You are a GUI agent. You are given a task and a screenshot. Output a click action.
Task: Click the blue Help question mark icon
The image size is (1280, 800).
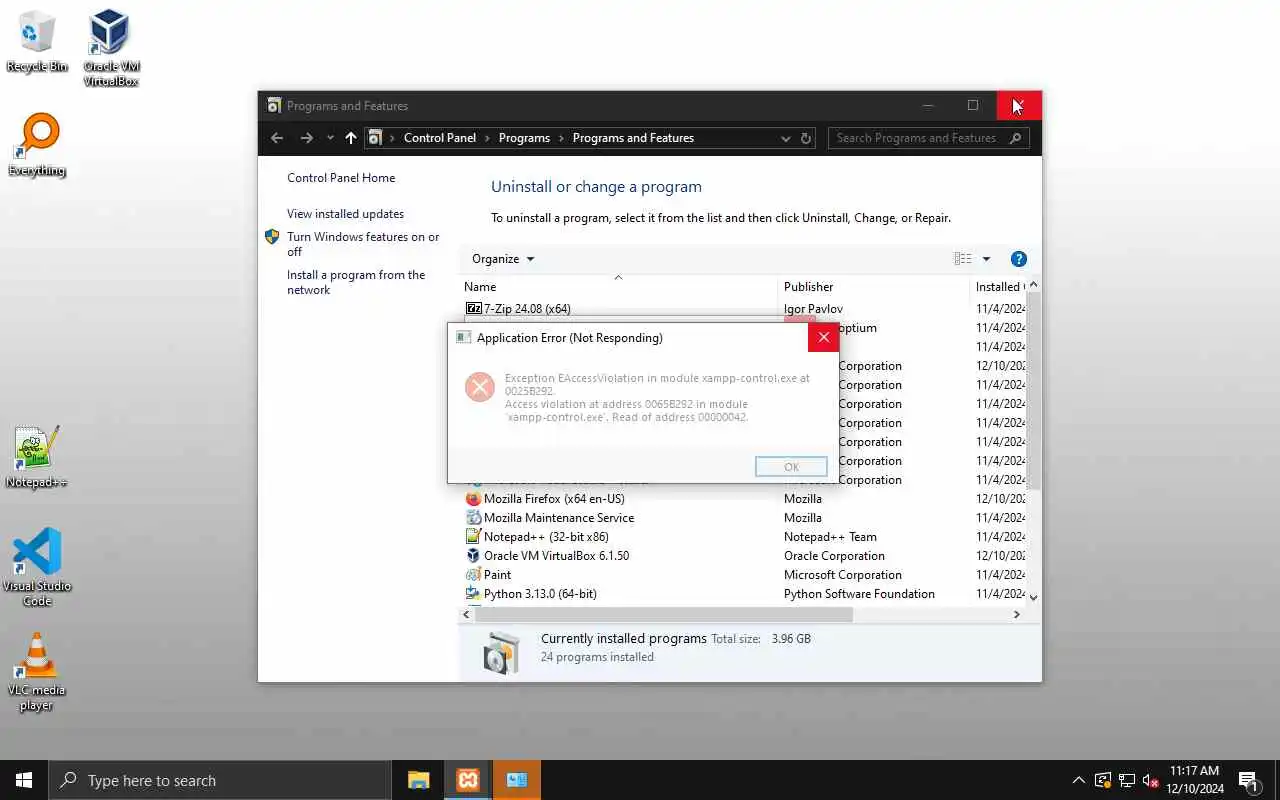[x=1019, y=259]
